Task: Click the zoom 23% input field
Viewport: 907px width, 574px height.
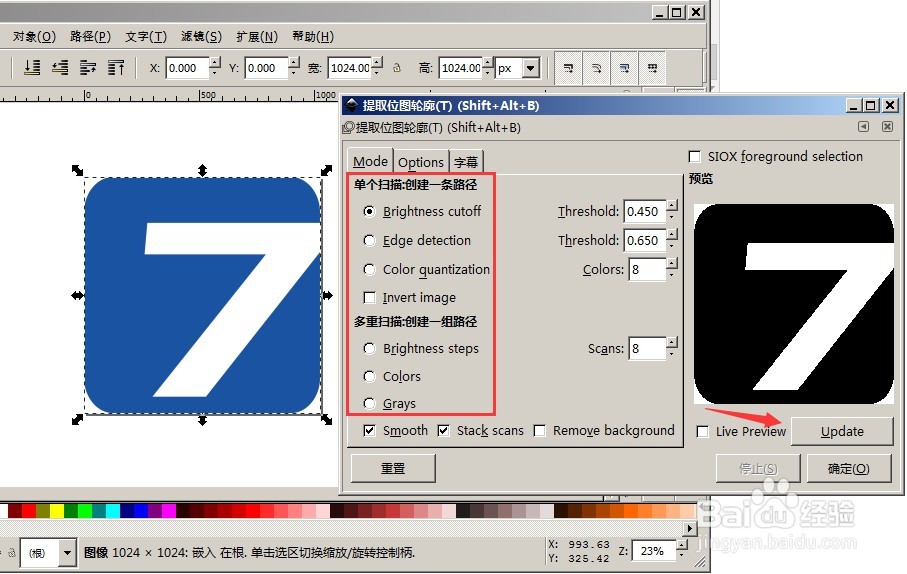Action: tap(654, 551)
